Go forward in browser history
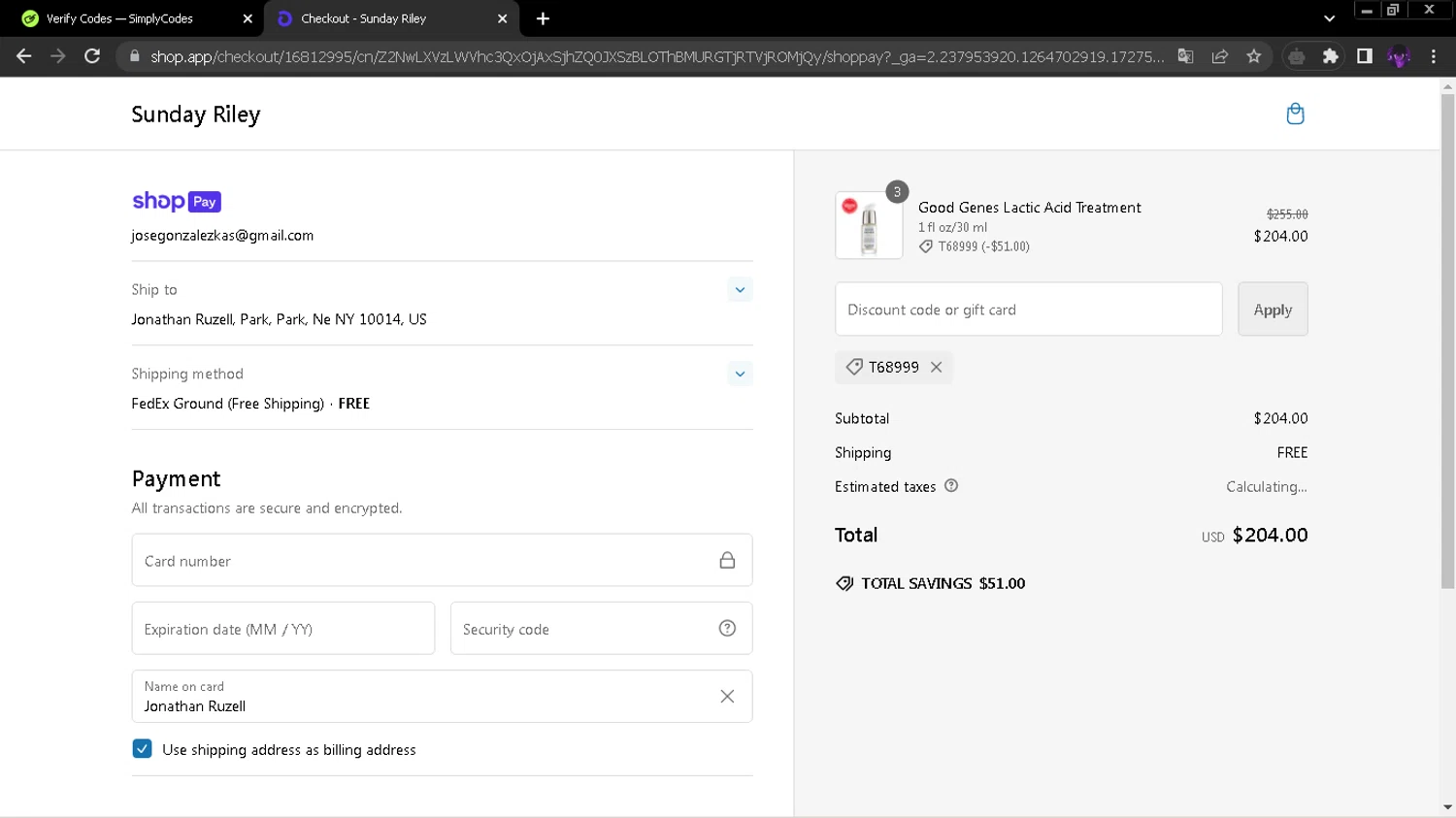The width and height of the screenshot is (1456, 818). (x=58, y=56)
